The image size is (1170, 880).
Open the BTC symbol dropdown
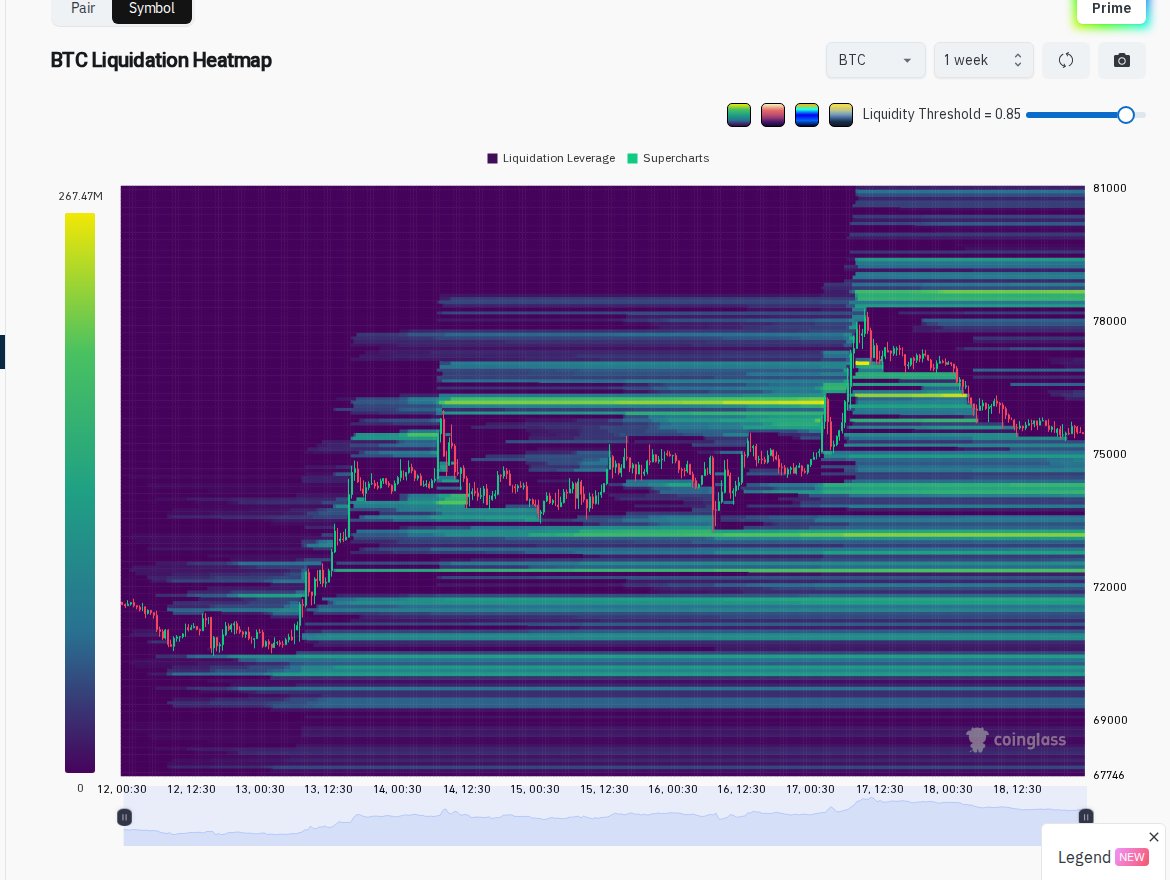[x=876, y=60]
